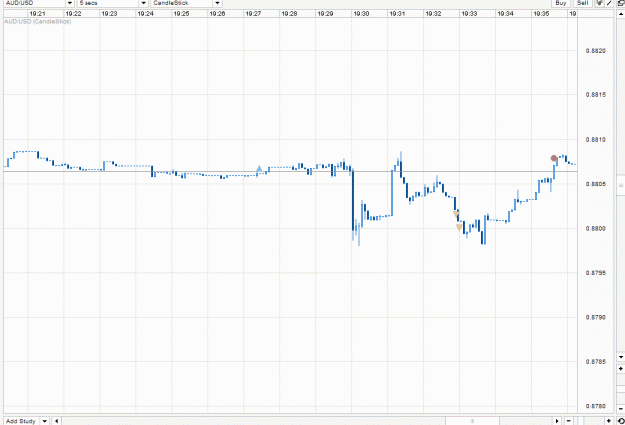
Task: Click horizontal zoom in plus icon
Action: pyautogui.click(x=609, y=421)
